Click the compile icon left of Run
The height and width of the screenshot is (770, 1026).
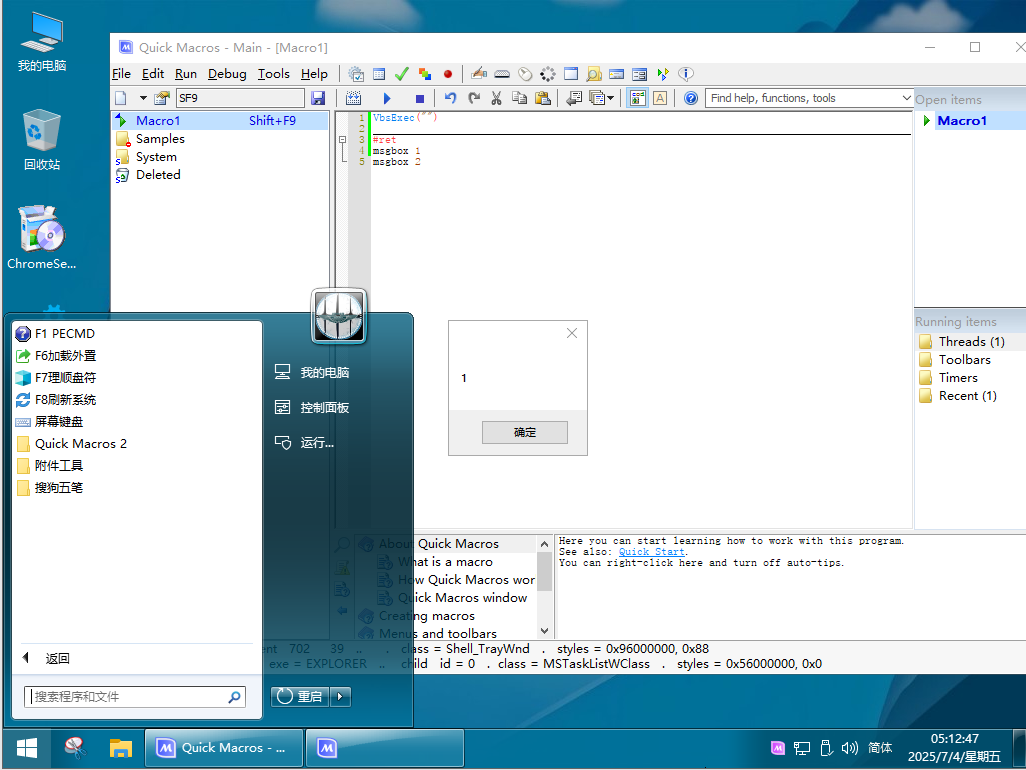coord(353,98)
